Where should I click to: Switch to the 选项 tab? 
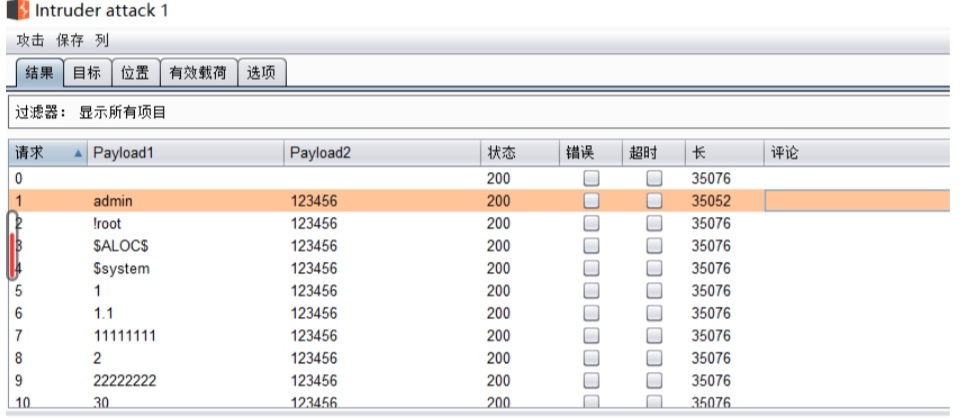[x=262, y=73]
